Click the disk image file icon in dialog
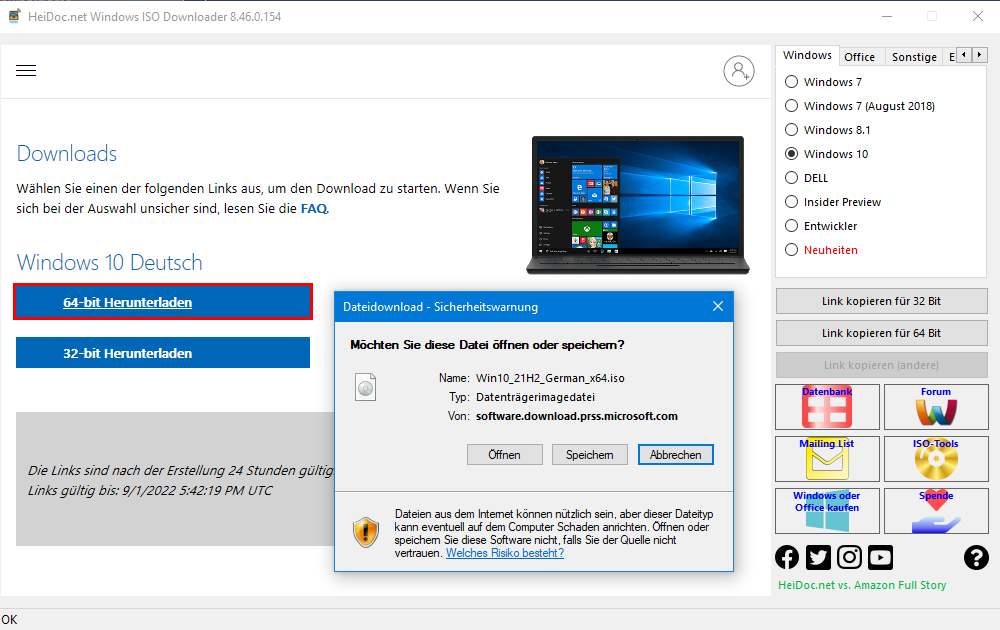 pyautogui.click(x=365, y=387)
